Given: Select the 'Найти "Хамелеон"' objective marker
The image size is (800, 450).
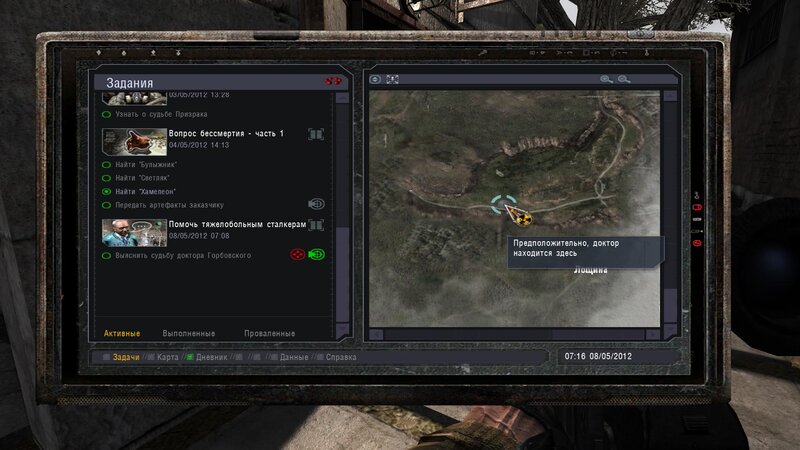Looking at the screenshot, I should 106,191.
